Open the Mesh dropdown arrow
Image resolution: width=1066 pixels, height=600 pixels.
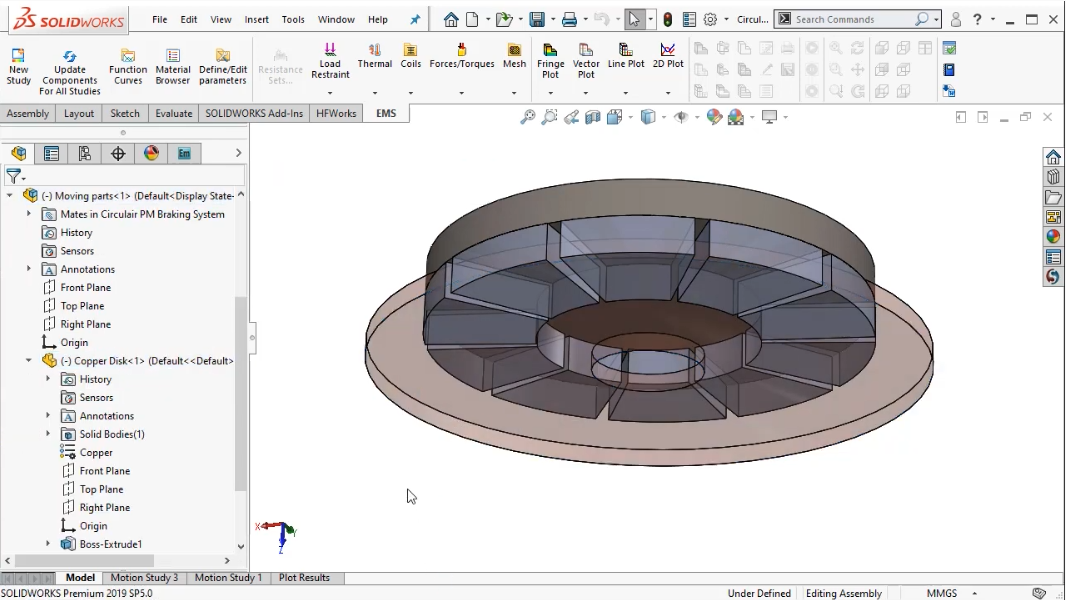click(x=514, y=92)
